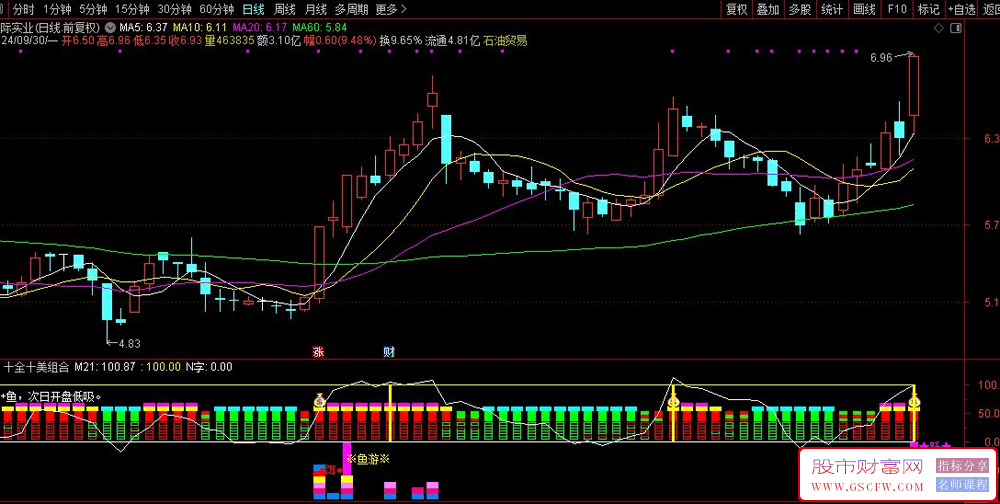This screenshot has height=504, width=1000.
Task: Select the 60分钟 timeframe tab
Action: point(216,9)
